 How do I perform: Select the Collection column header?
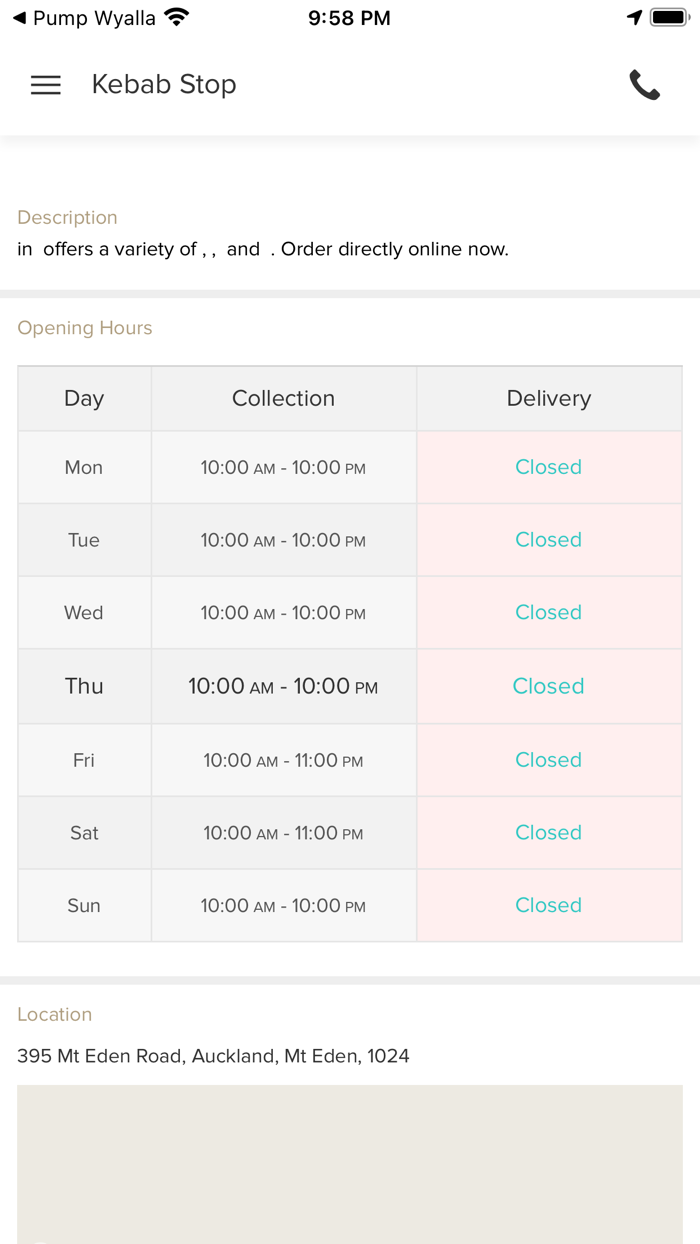(x=283, y=398)
